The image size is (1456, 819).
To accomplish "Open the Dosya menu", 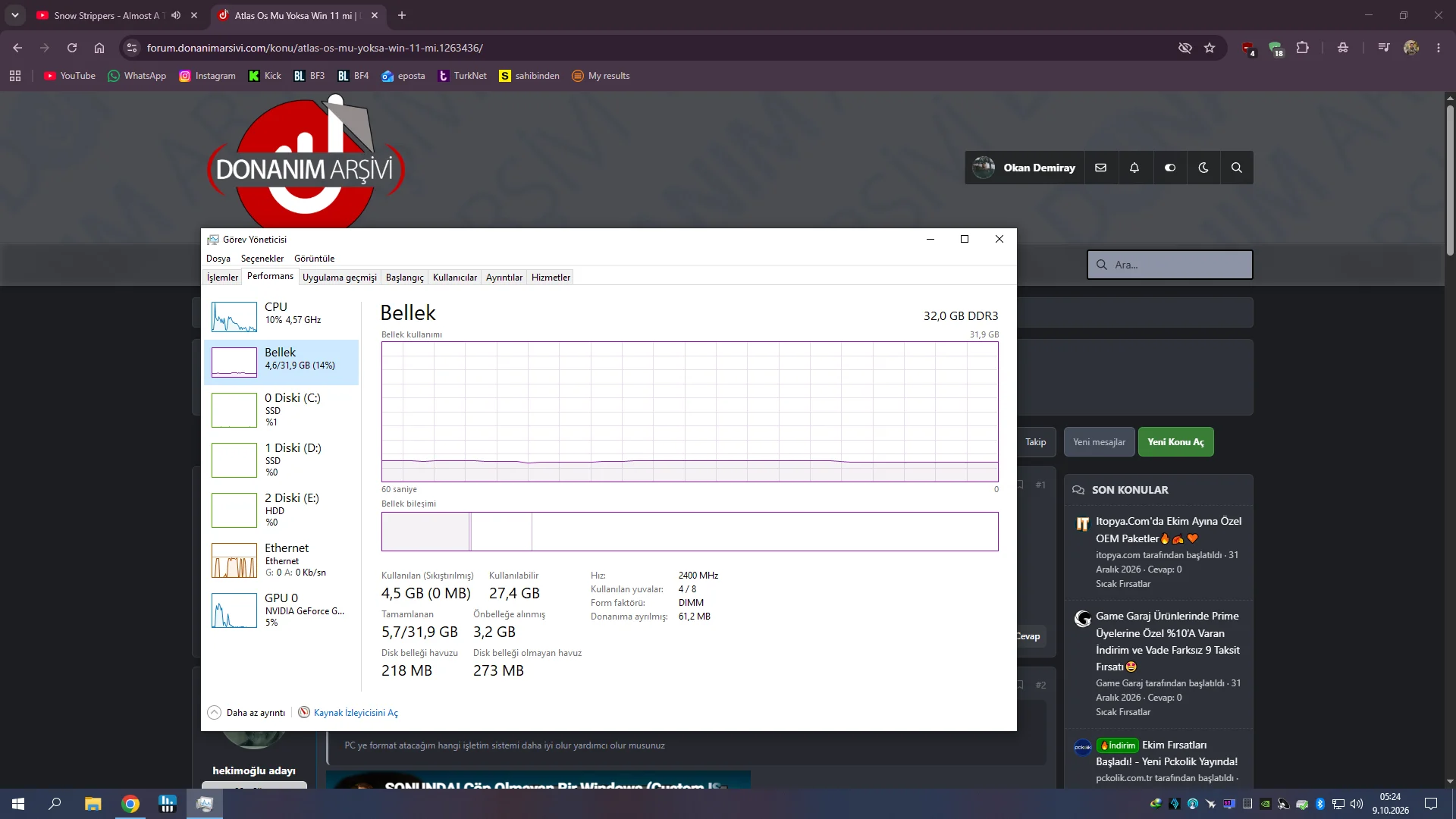I will point(218,259).
